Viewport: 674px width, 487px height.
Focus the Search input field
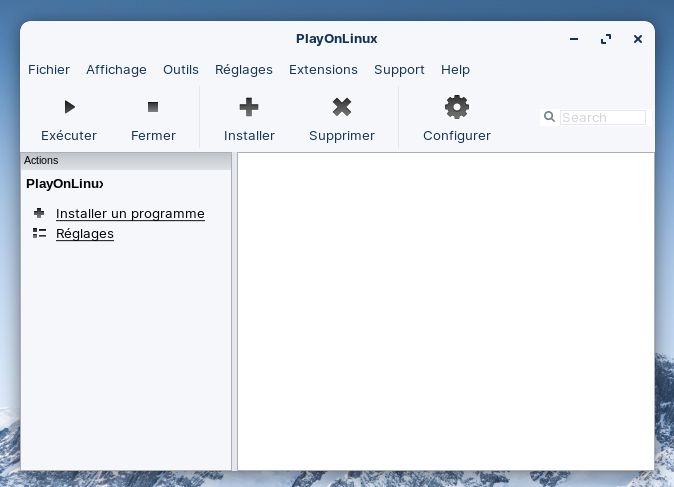[x=603, y=117]
